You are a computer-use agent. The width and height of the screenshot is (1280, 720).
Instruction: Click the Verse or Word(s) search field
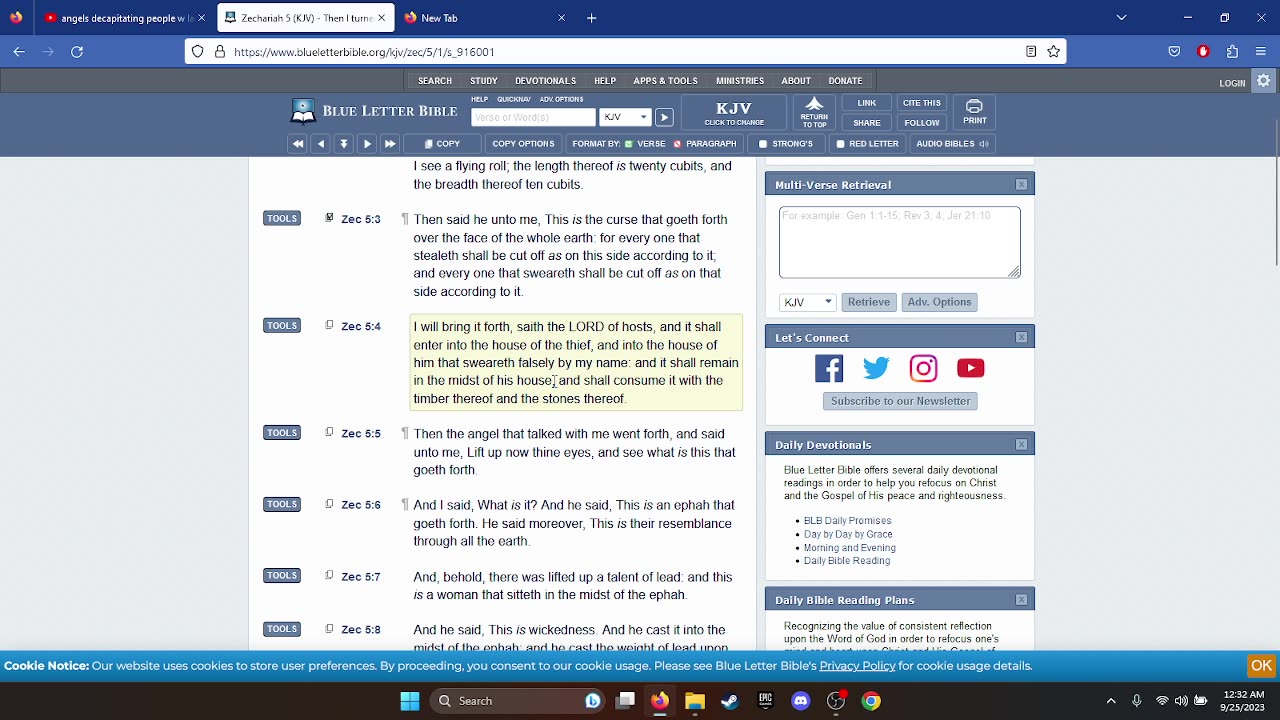pyautogui.click(x=533, y=117)
